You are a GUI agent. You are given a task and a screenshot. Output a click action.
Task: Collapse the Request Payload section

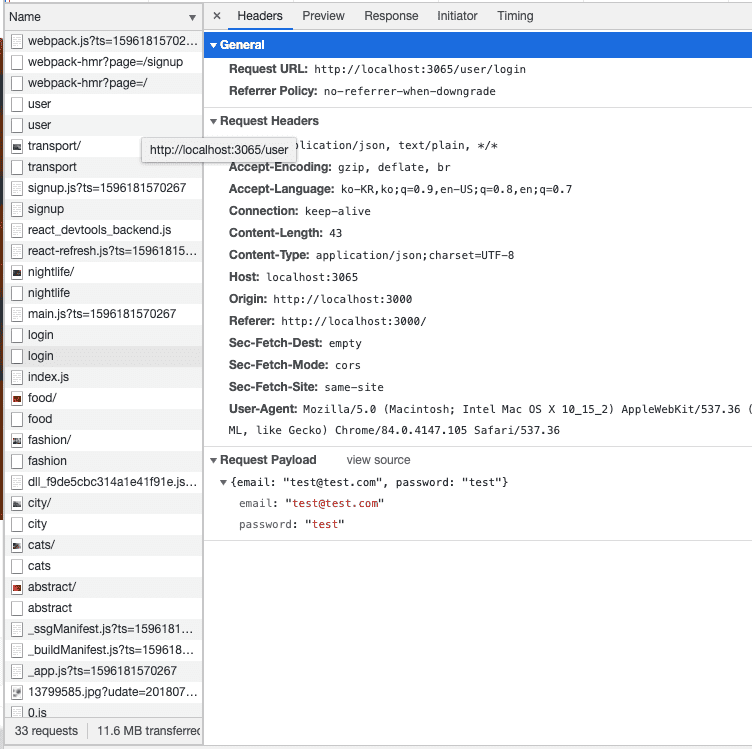[x=213, y=460]
